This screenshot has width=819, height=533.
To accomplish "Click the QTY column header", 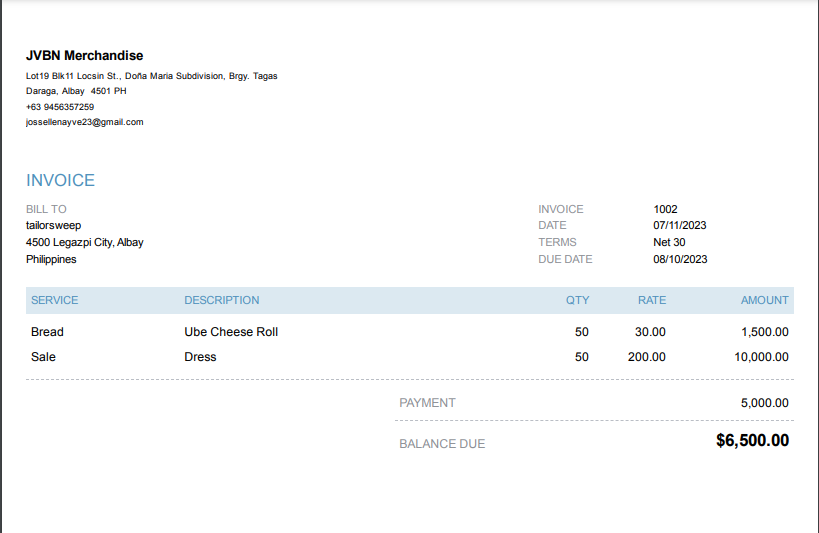I will tap(578, 300).
